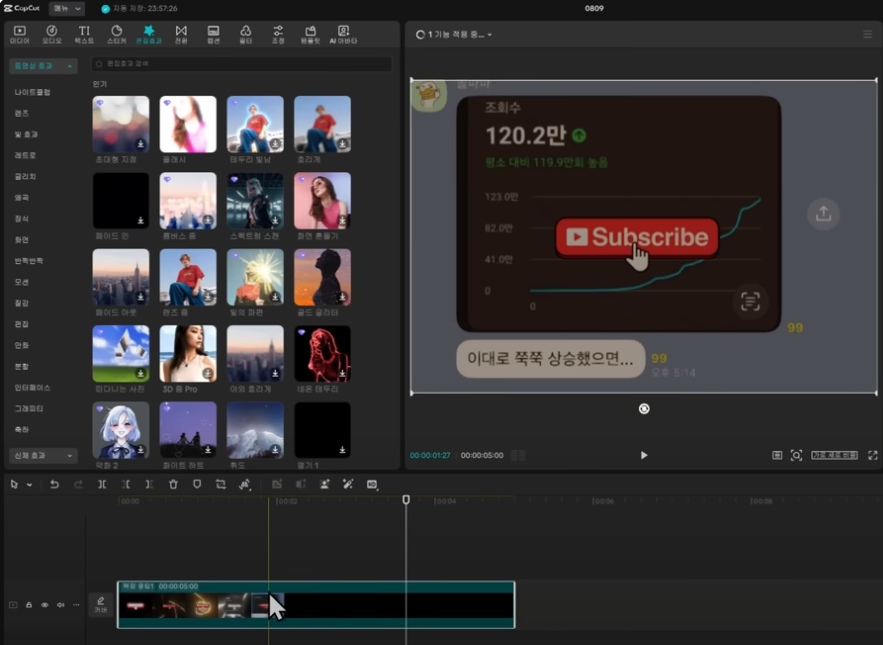This screenshot has width=883, height=645.
Task: Choose the 플래시 effect thumbnail
Action: [x=188, y=124]
